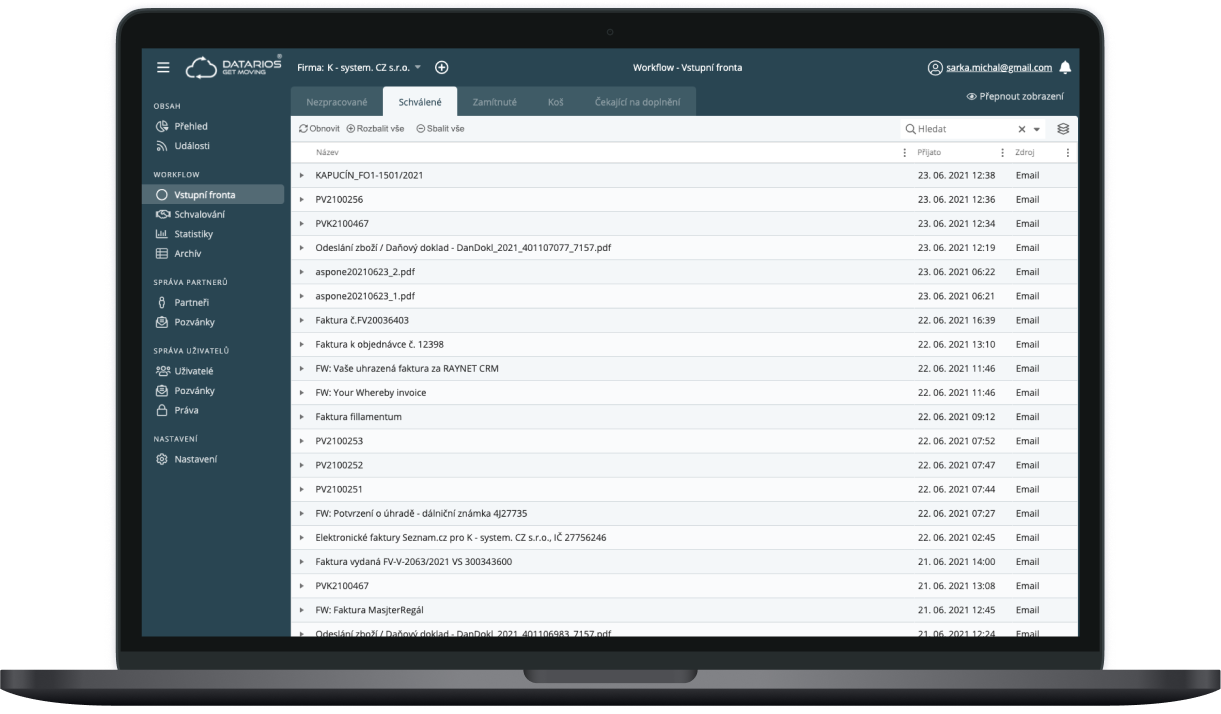Sort by the Zdroj column header
The width and height of the screenshot is (1221, 714).
click(x=1026, y=152)
